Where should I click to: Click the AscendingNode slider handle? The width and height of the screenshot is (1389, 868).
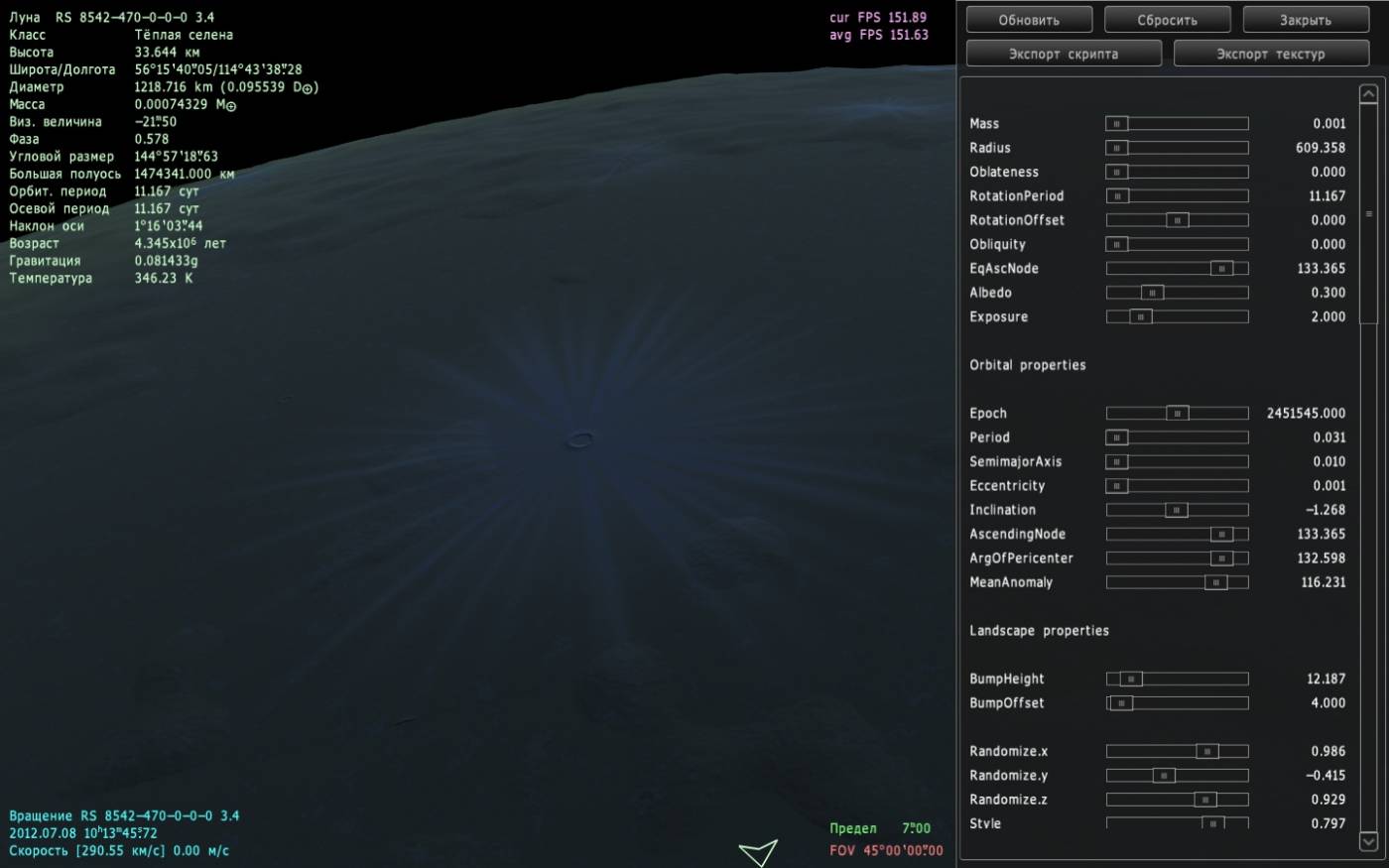click(1222, 534)
